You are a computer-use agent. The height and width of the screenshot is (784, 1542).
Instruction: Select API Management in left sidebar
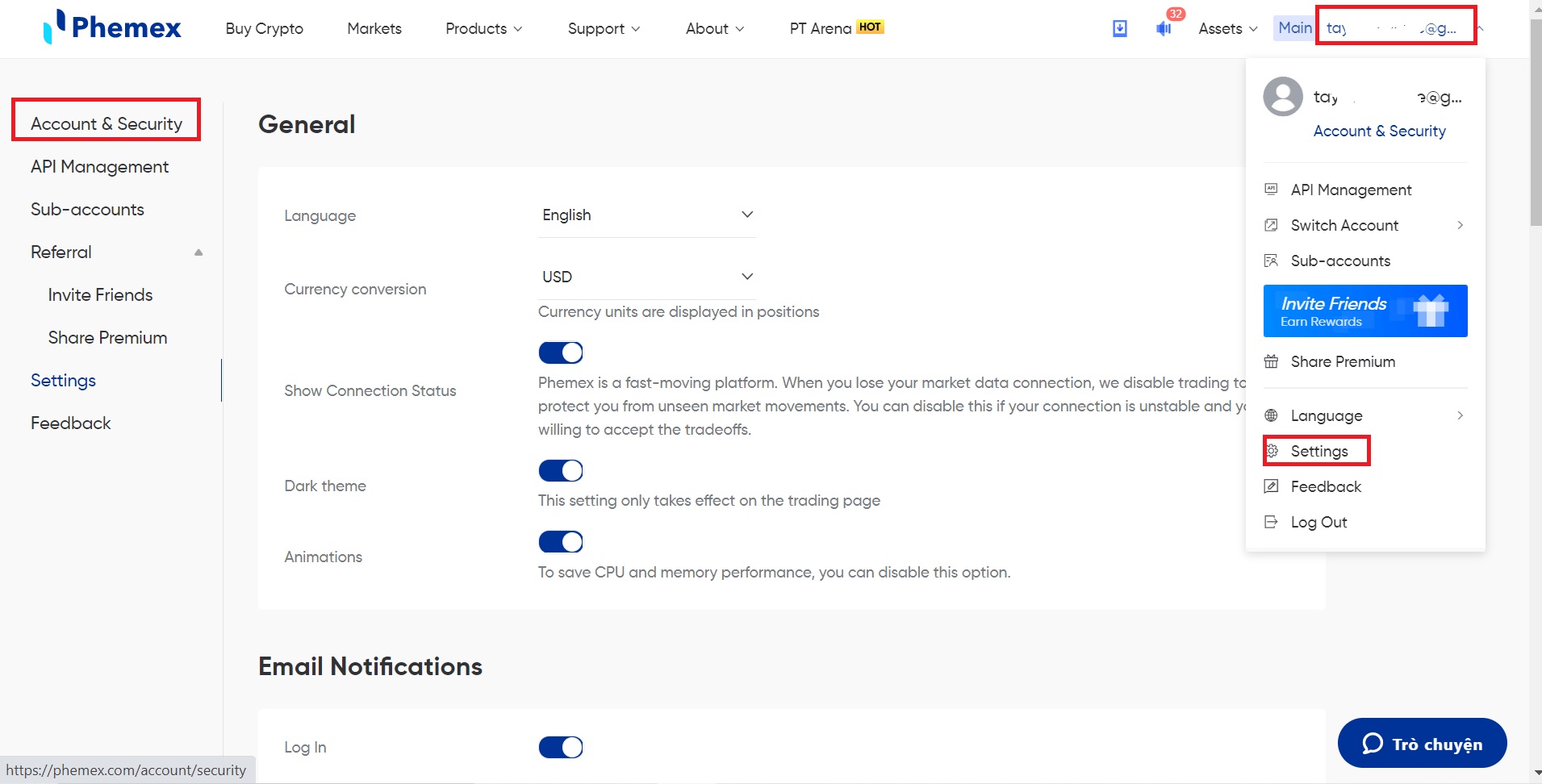pos(99,167)
